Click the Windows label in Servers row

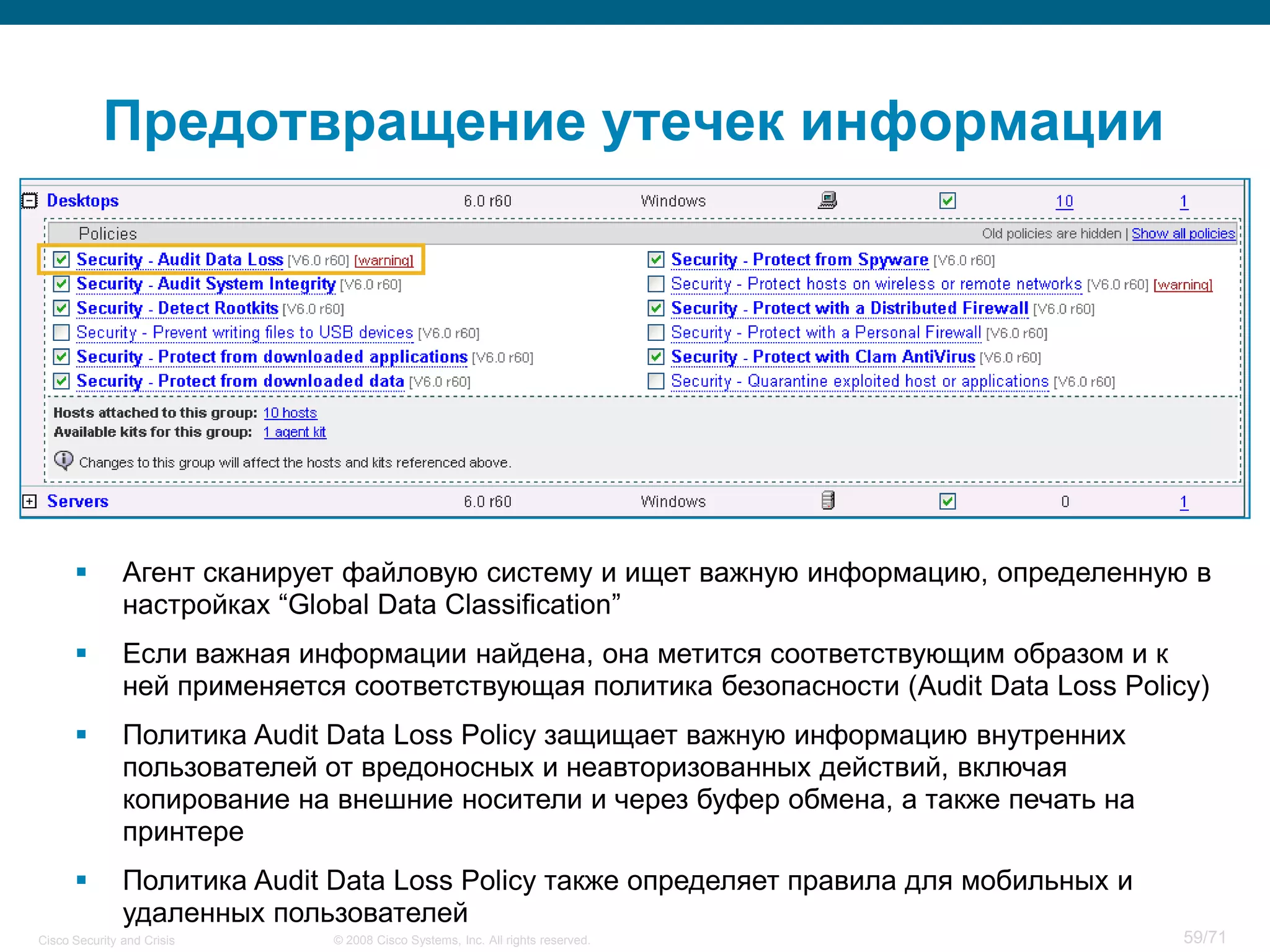tap(673, 502)
